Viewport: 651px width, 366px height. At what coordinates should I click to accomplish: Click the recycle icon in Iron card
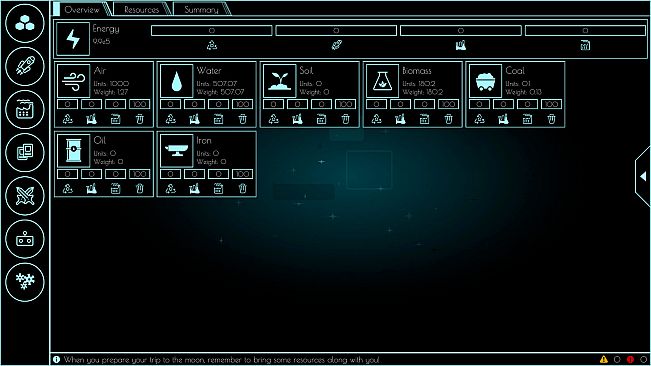click(x=171, y=189)
